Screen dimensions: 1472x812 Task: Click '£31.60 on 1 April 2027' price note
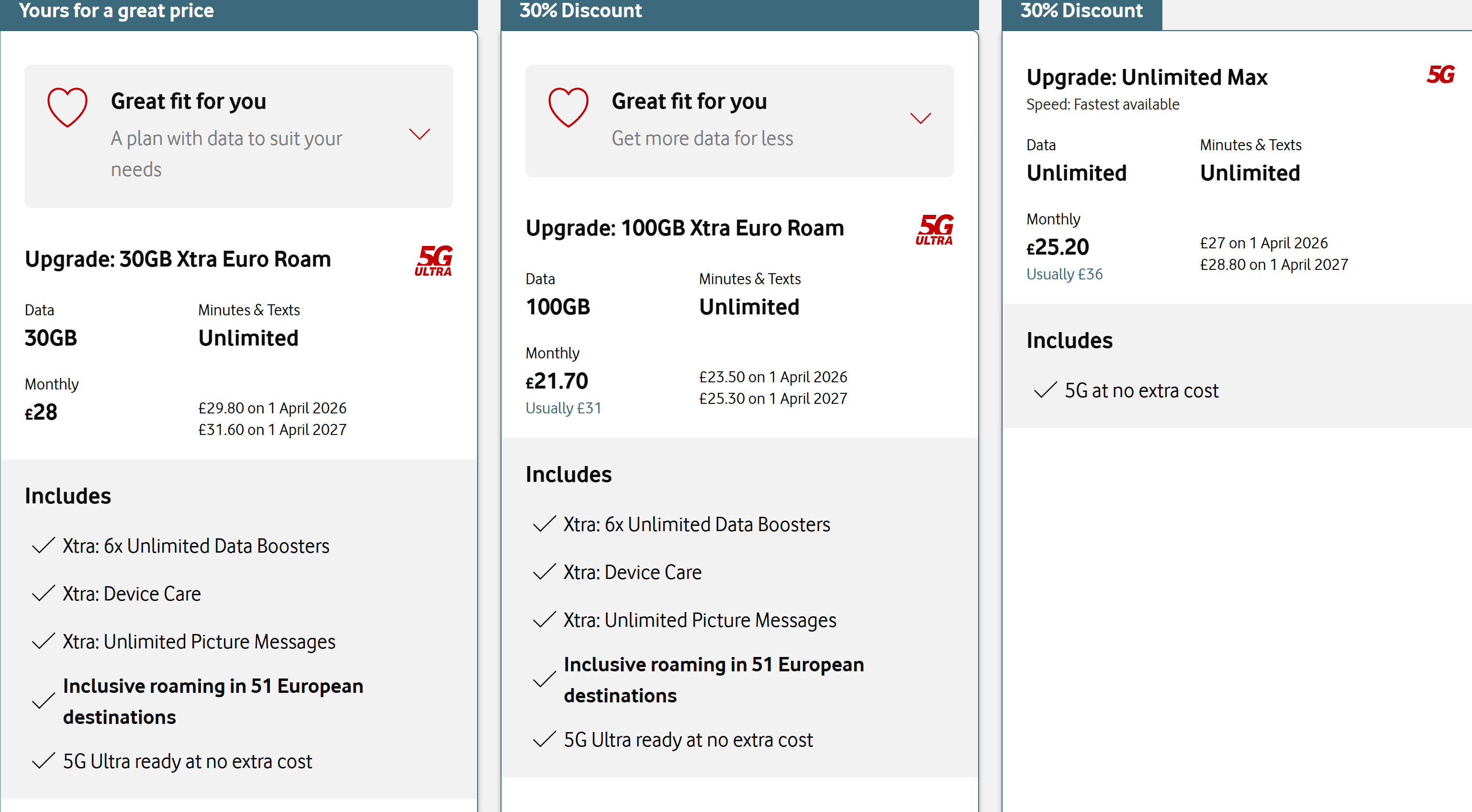pos(272,430)
